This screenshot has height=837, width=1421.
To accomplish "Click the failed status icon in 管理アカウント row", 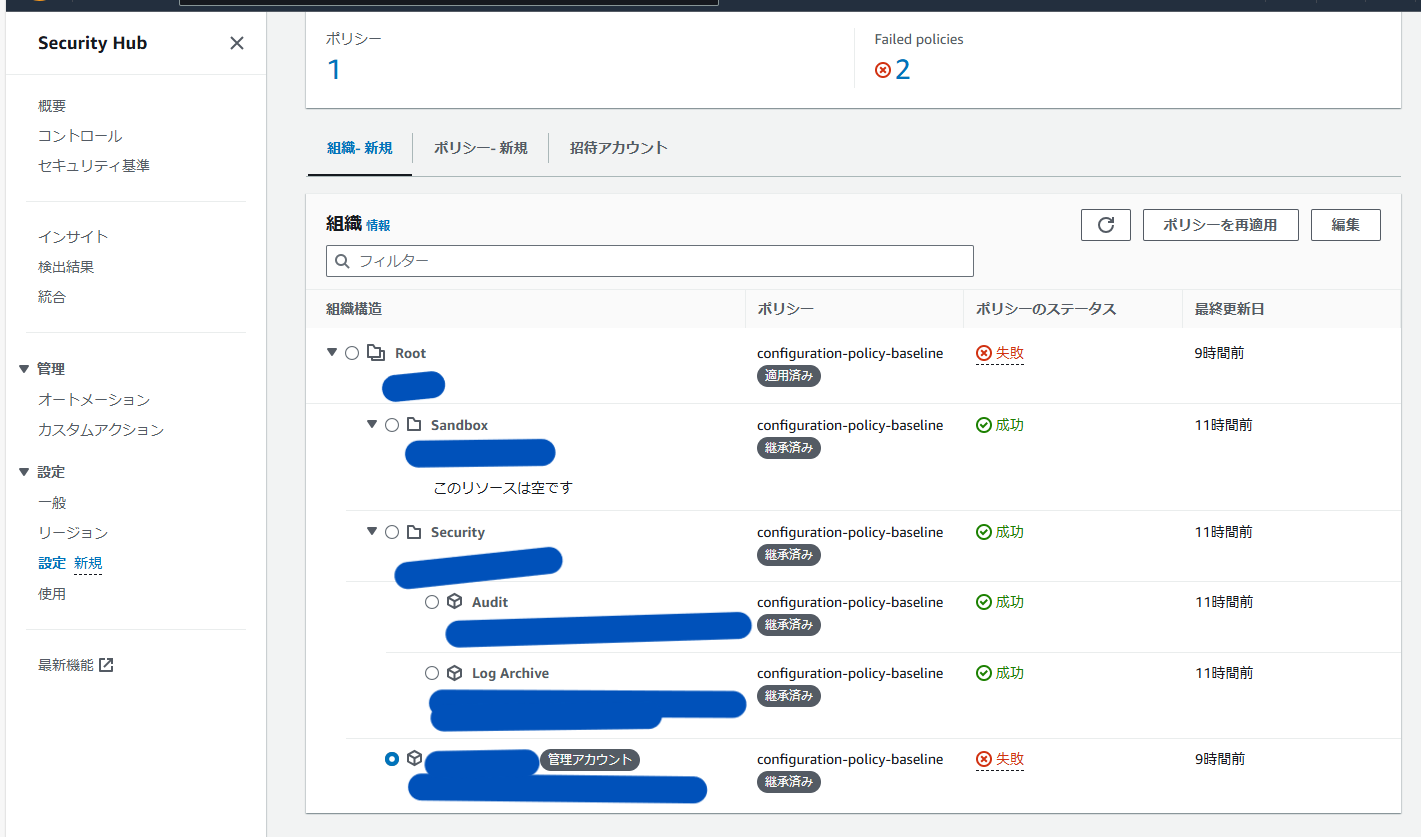I will tap(984, 759).
